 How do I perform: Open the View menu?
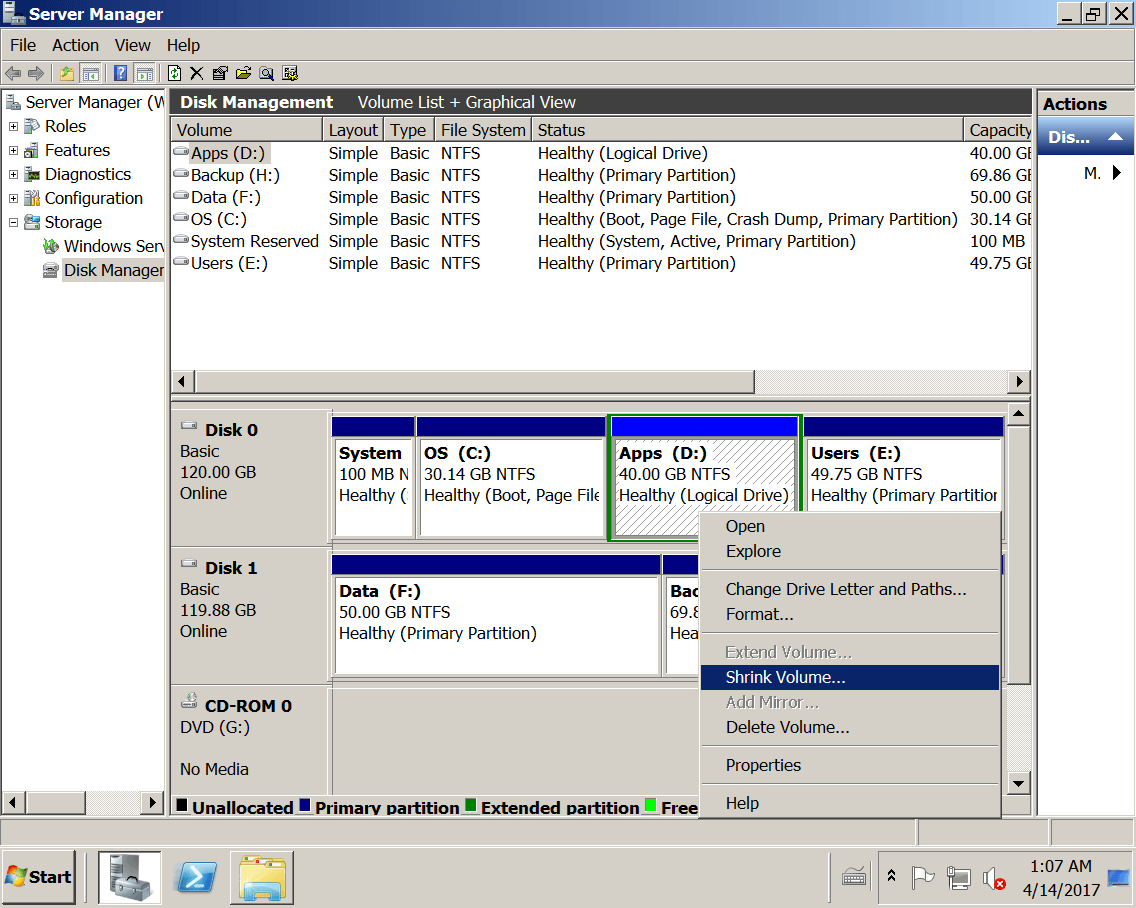(133, 45)
